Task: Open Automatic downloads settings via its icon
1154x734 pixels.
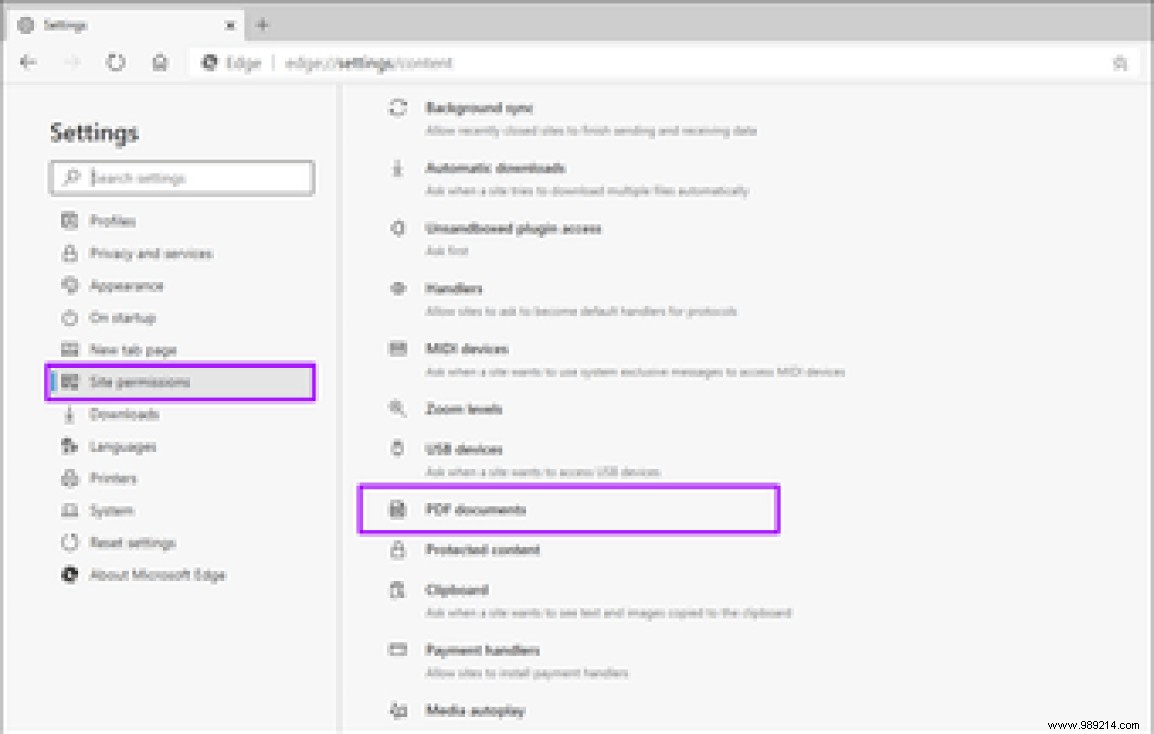Action: [x=396, y=168]
